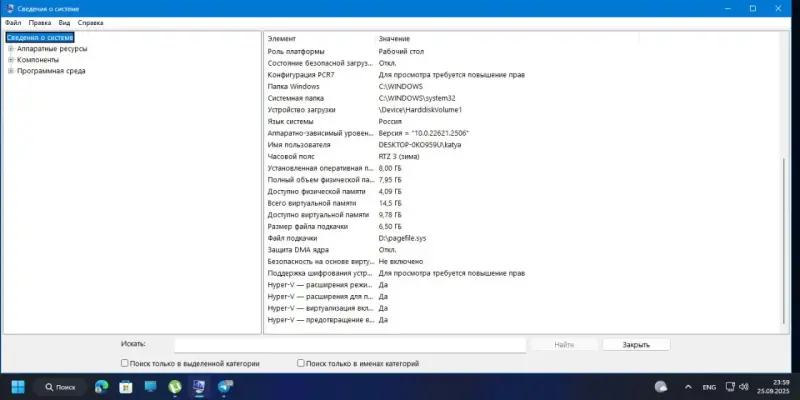Click the uTorrent taskbar icon
800x400 pixels.
coord(175,386)
